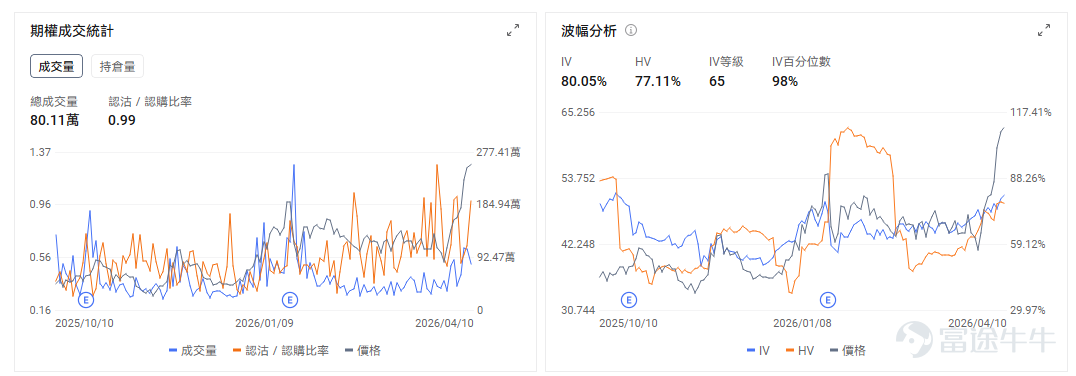Click the second earnings E marker in the 波幅分析 chart
This screenshot has height=376, width=1076.
(828, 300)
